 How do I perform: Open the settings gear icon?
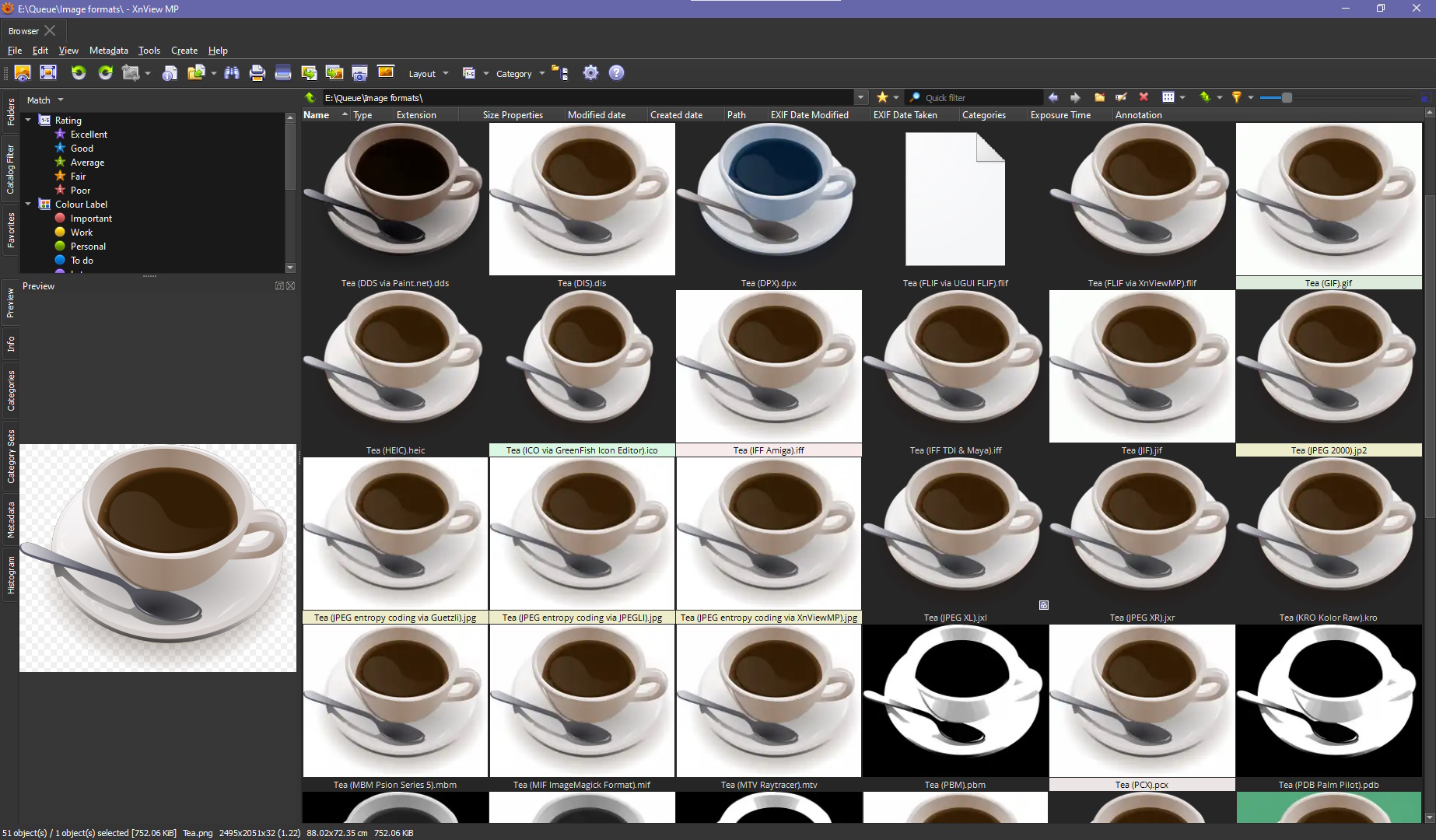tap(590, 73)
